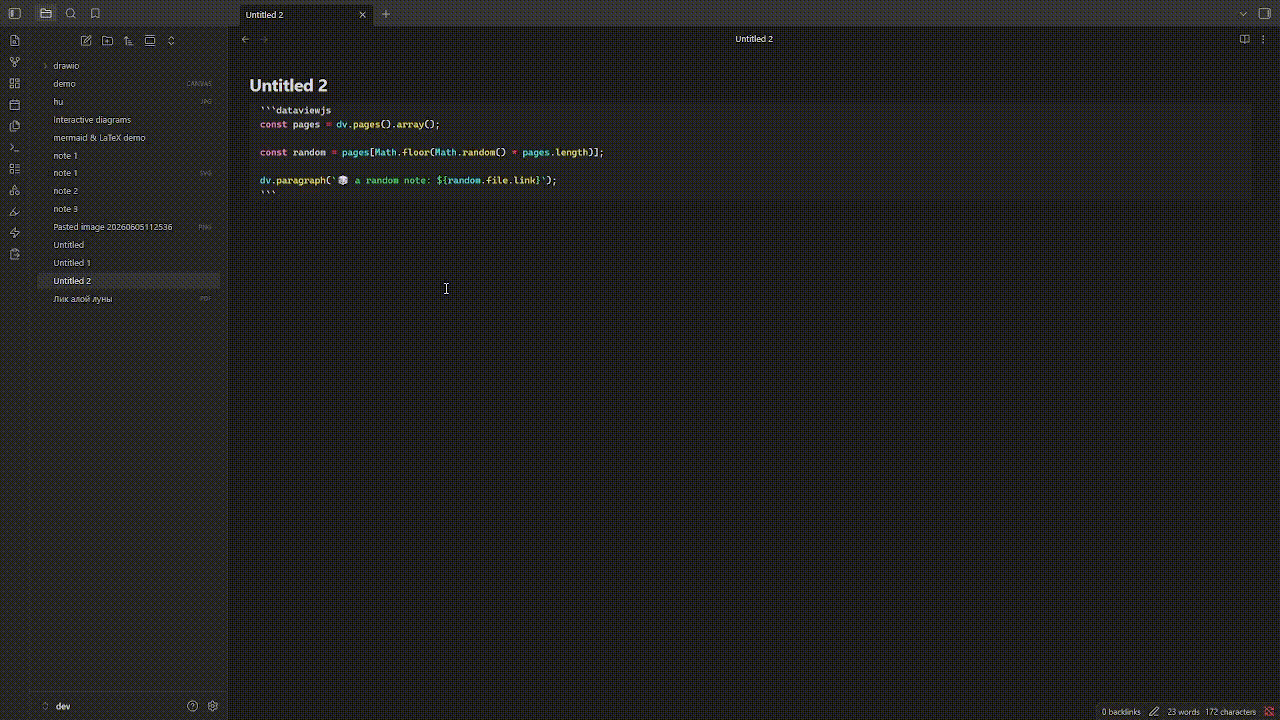Click the shapes ribbon icon
This screenshot has height=720, width=1280.
point(14,190)
